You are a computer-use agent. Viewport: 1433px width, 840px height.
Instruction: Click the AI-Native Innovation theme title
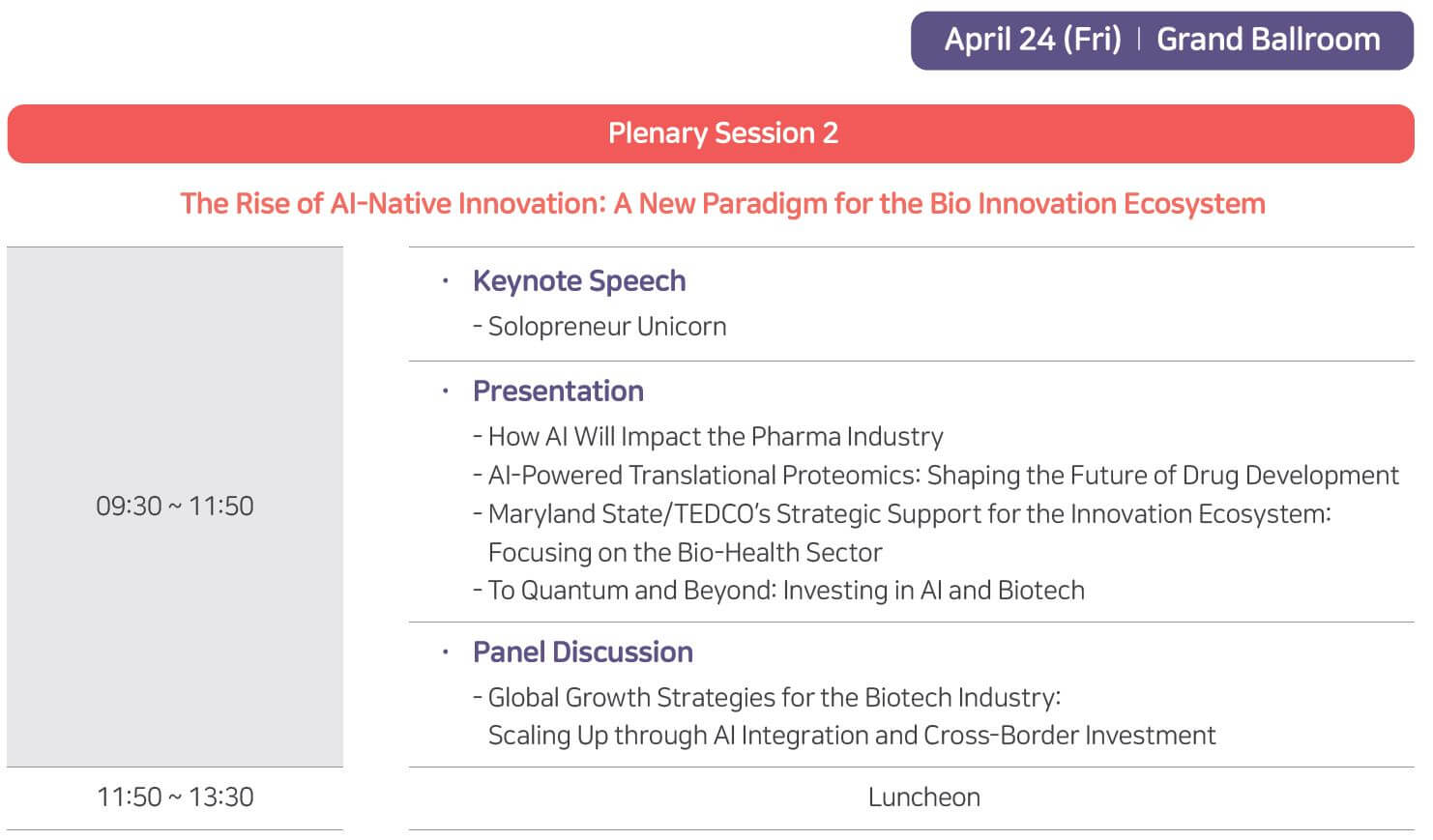(x=722, y=204)
